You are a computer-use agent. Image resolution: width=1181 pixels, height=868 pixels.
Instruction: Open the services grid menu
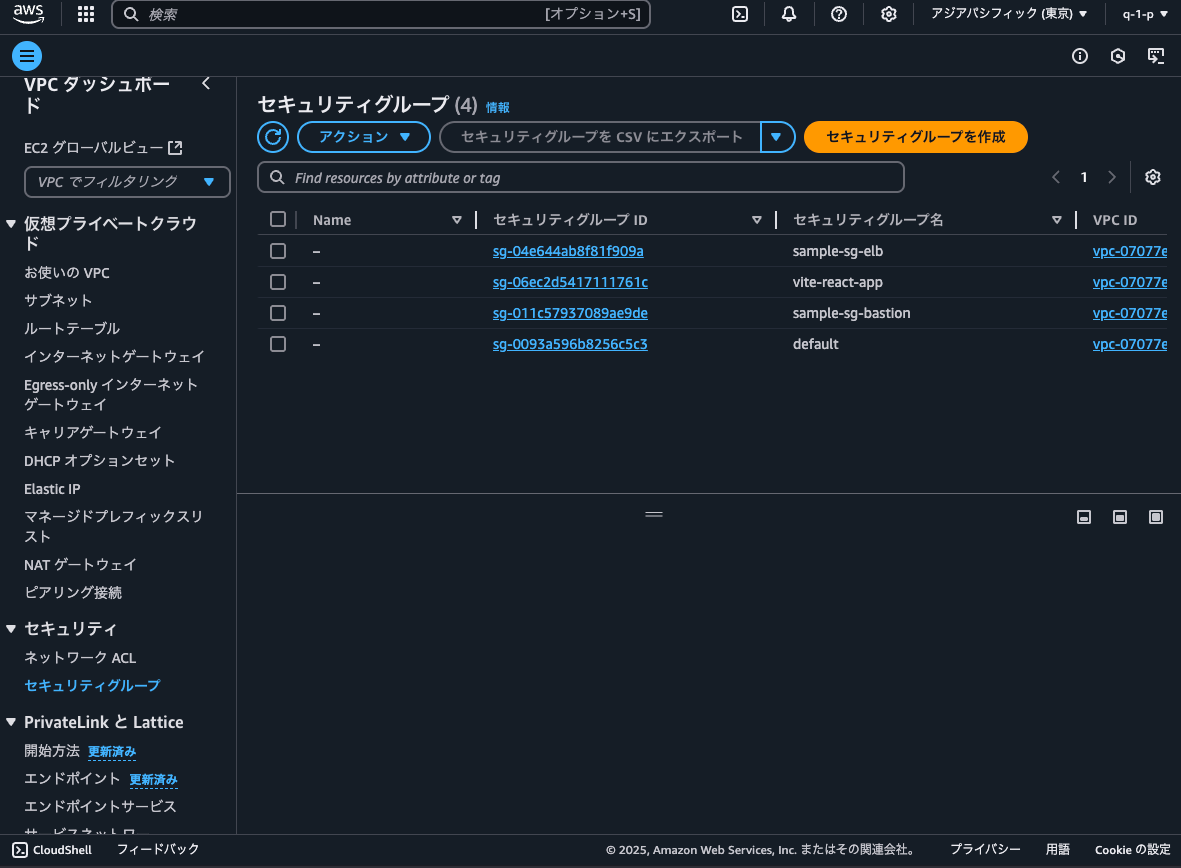click(86, 14)
